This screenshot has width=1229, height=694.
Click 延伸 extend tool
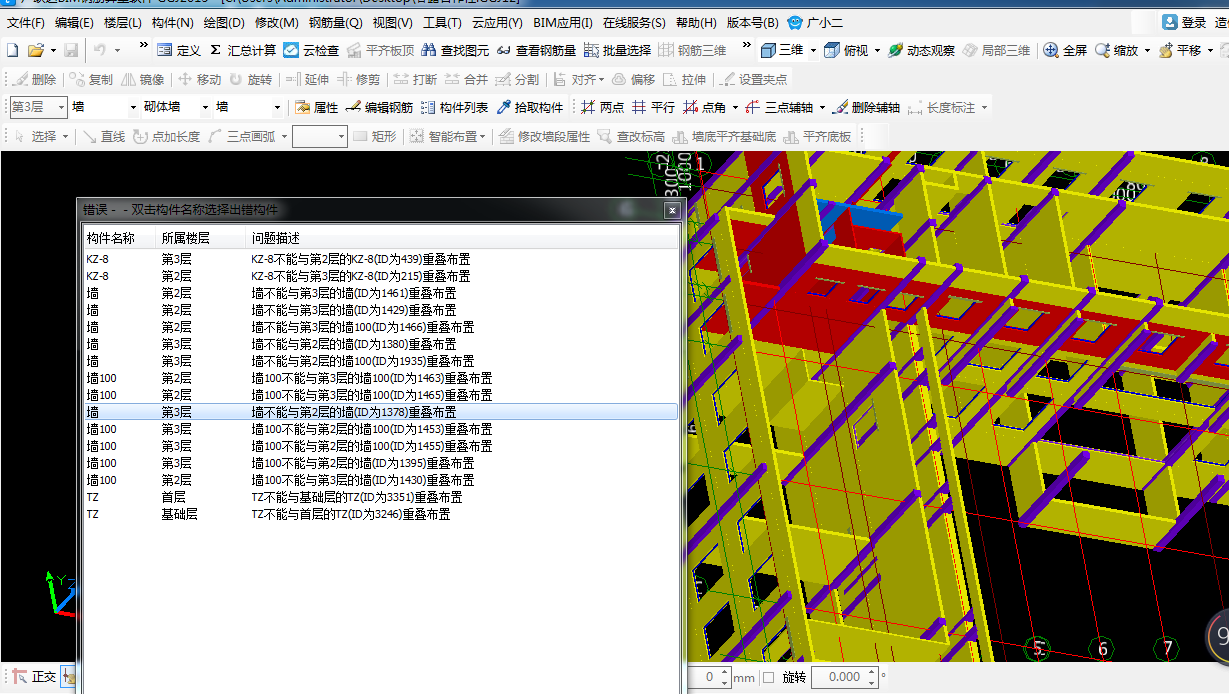click(x=306, y=79)
